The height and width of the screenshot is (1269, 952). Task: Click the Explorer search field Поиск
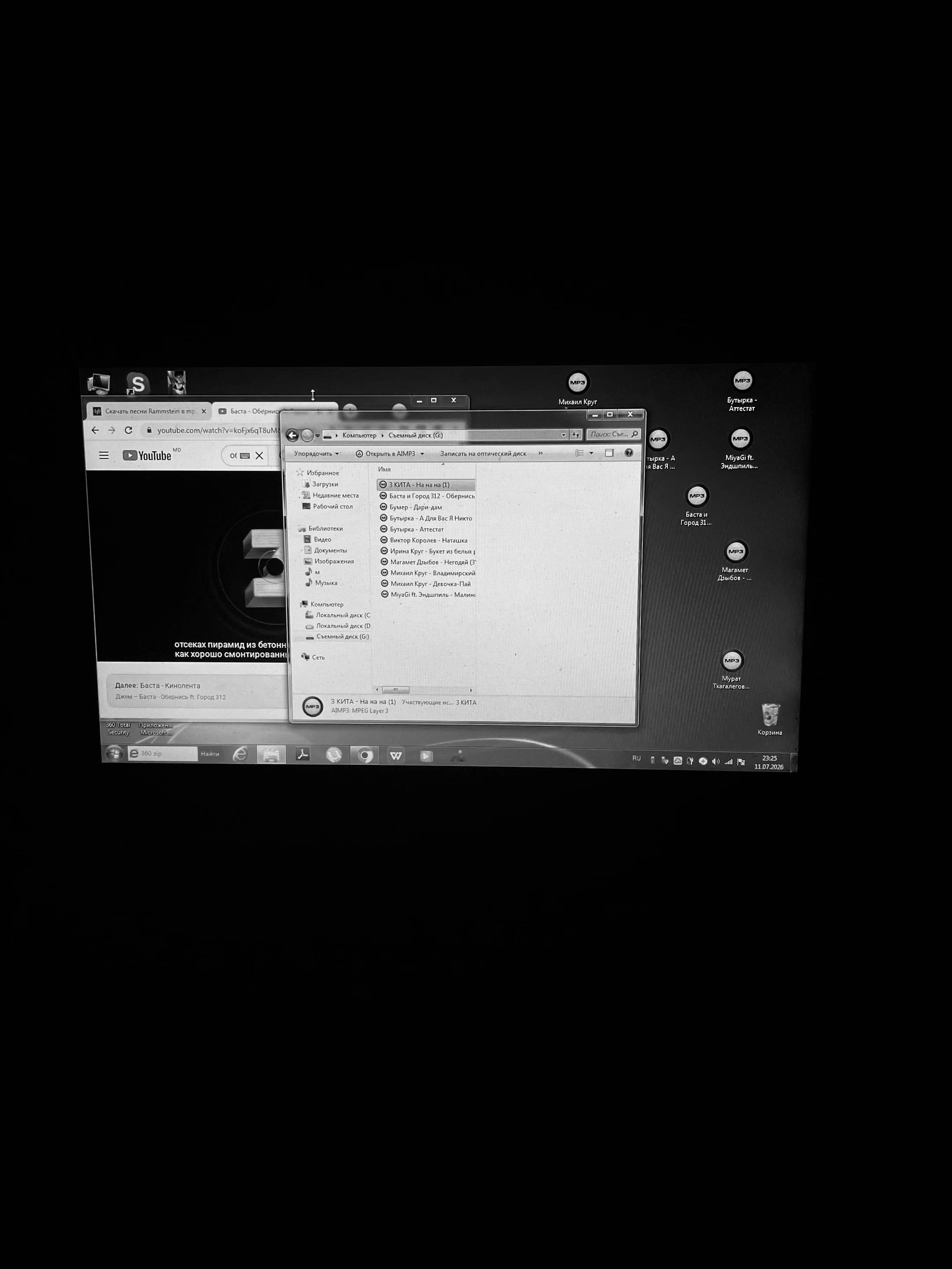tap(613, 434)
